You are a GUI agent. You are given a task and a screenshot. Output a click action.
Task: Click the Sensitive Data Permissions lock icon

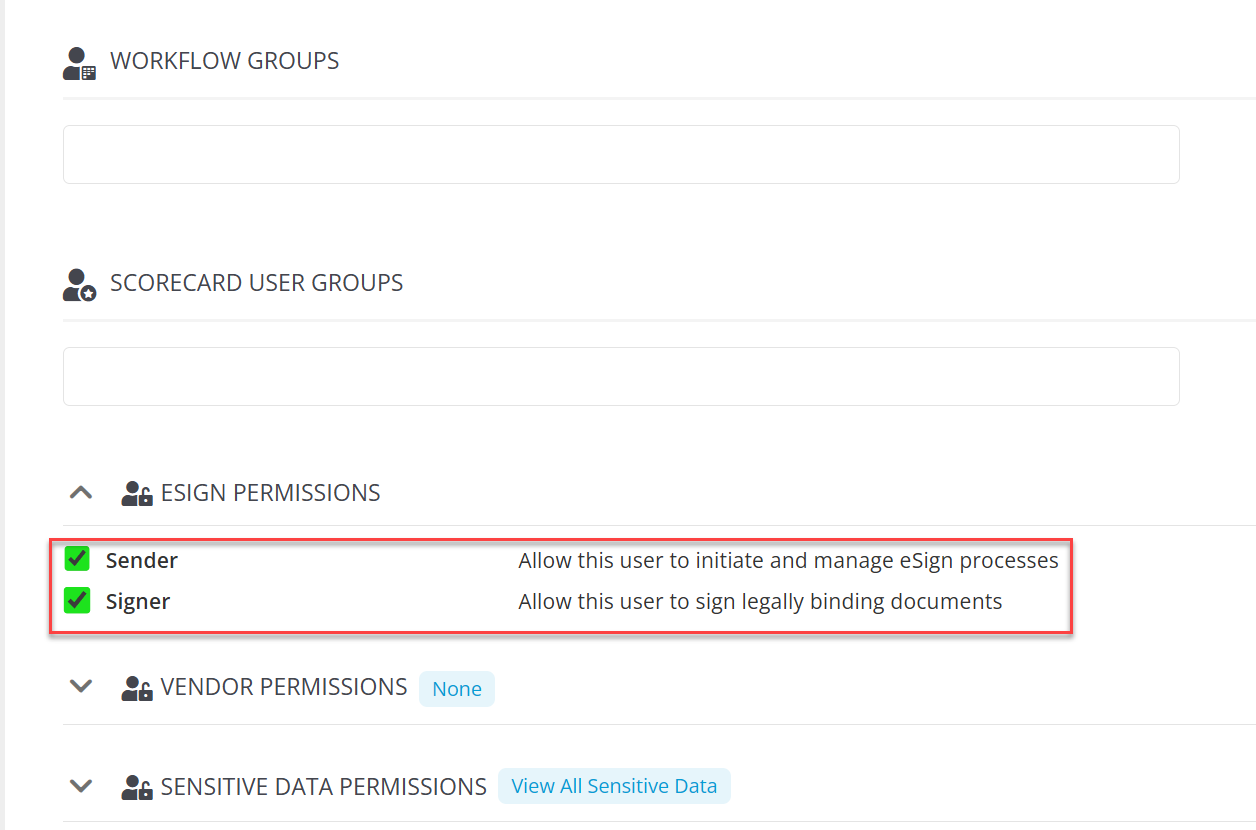pos(137,787)
